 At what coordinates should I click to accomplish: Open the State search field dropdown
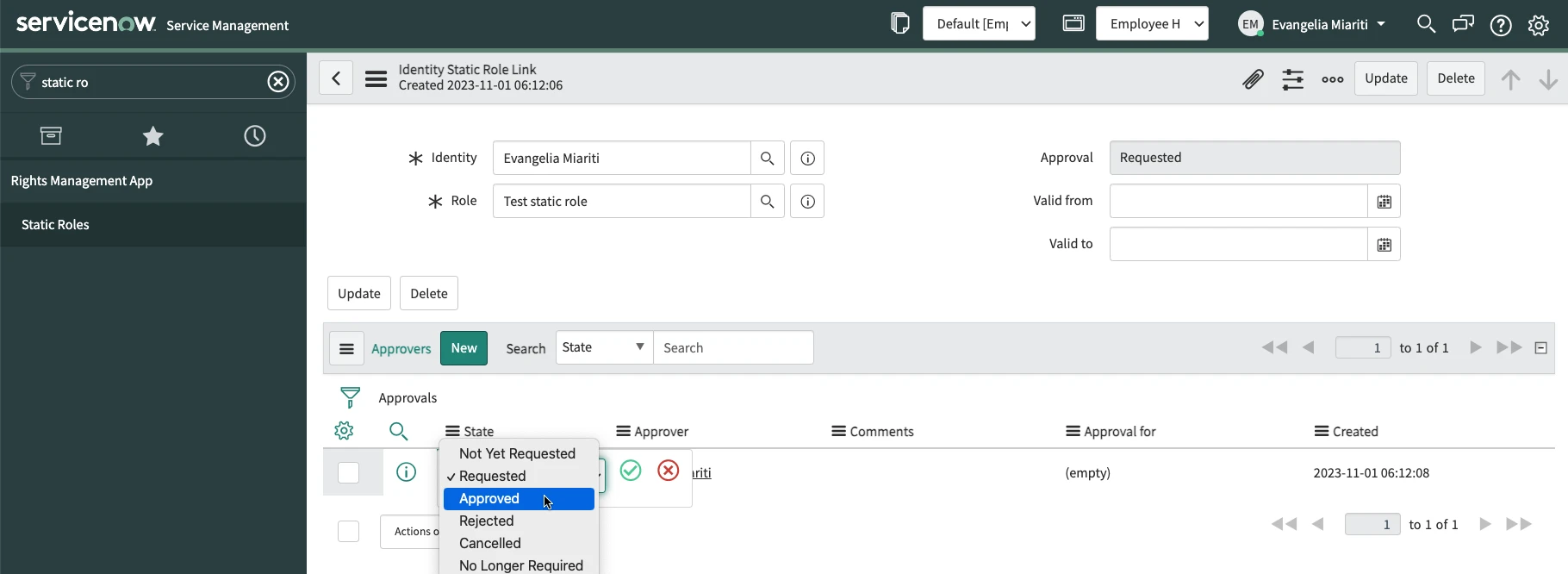tap(604, 347)
